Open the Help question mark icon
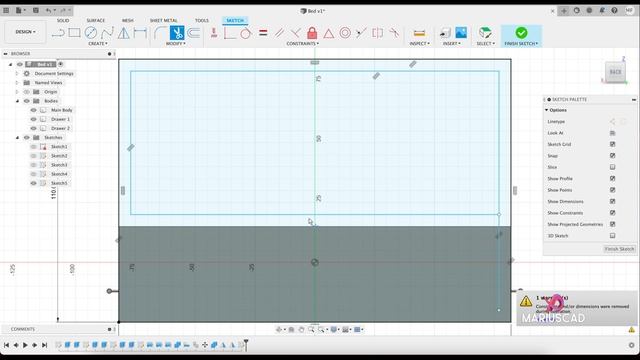The width and height of the screenshot is (640, 360). click(614, 11)
